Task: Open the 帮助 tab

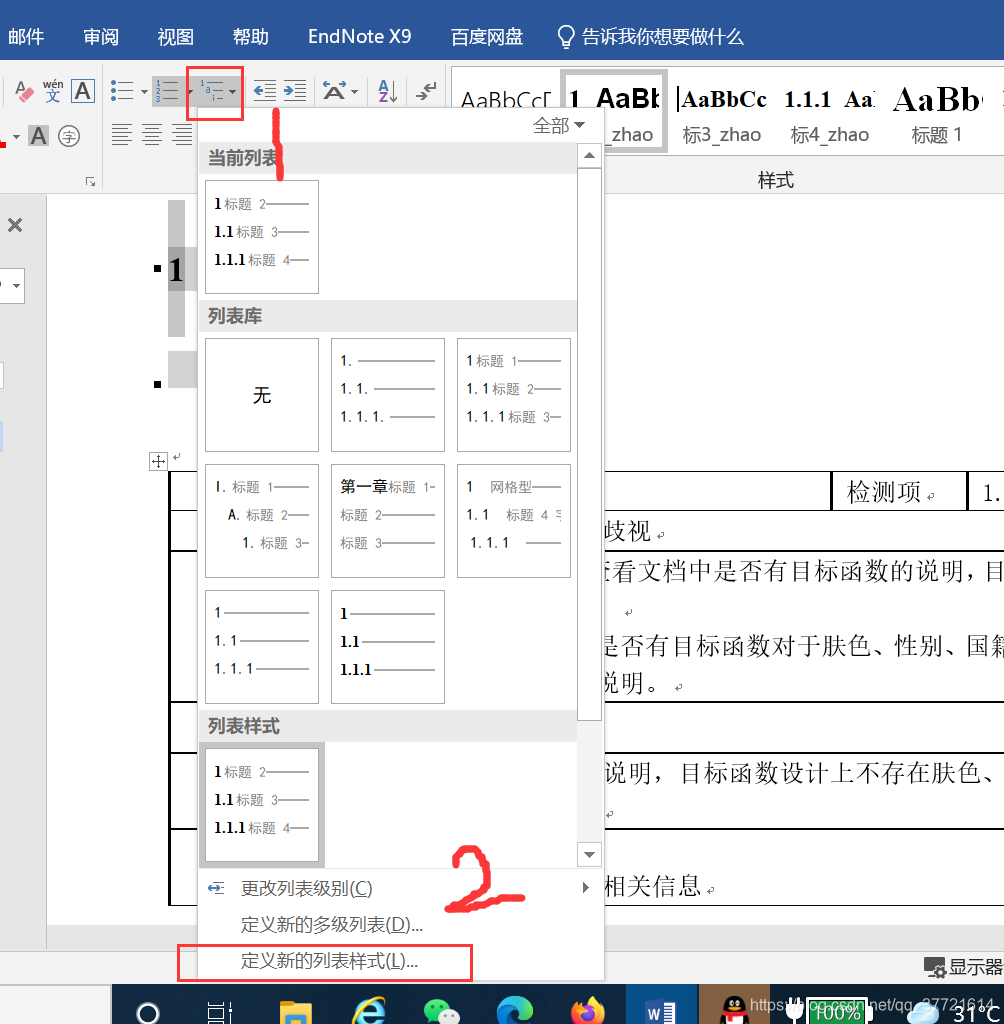Action: click(x=250, y=37)
